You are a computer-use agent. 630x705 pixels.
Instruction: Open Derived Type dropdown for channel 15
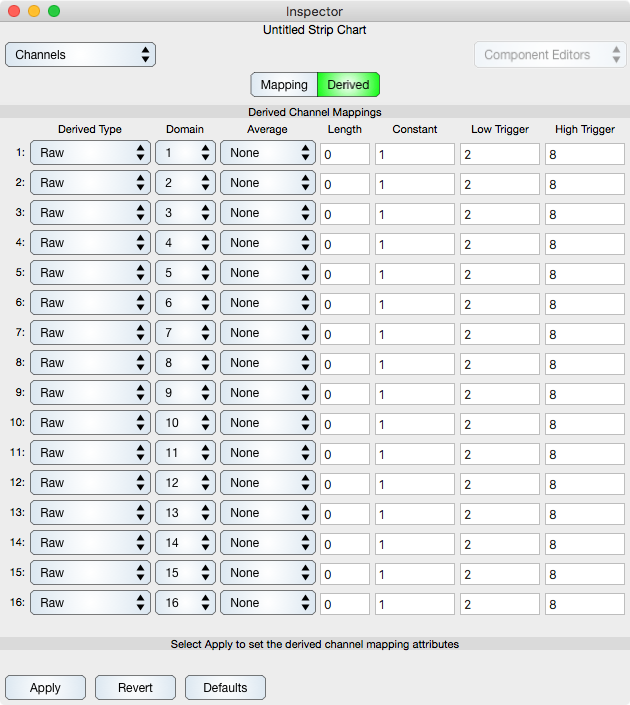coord(90,573)
